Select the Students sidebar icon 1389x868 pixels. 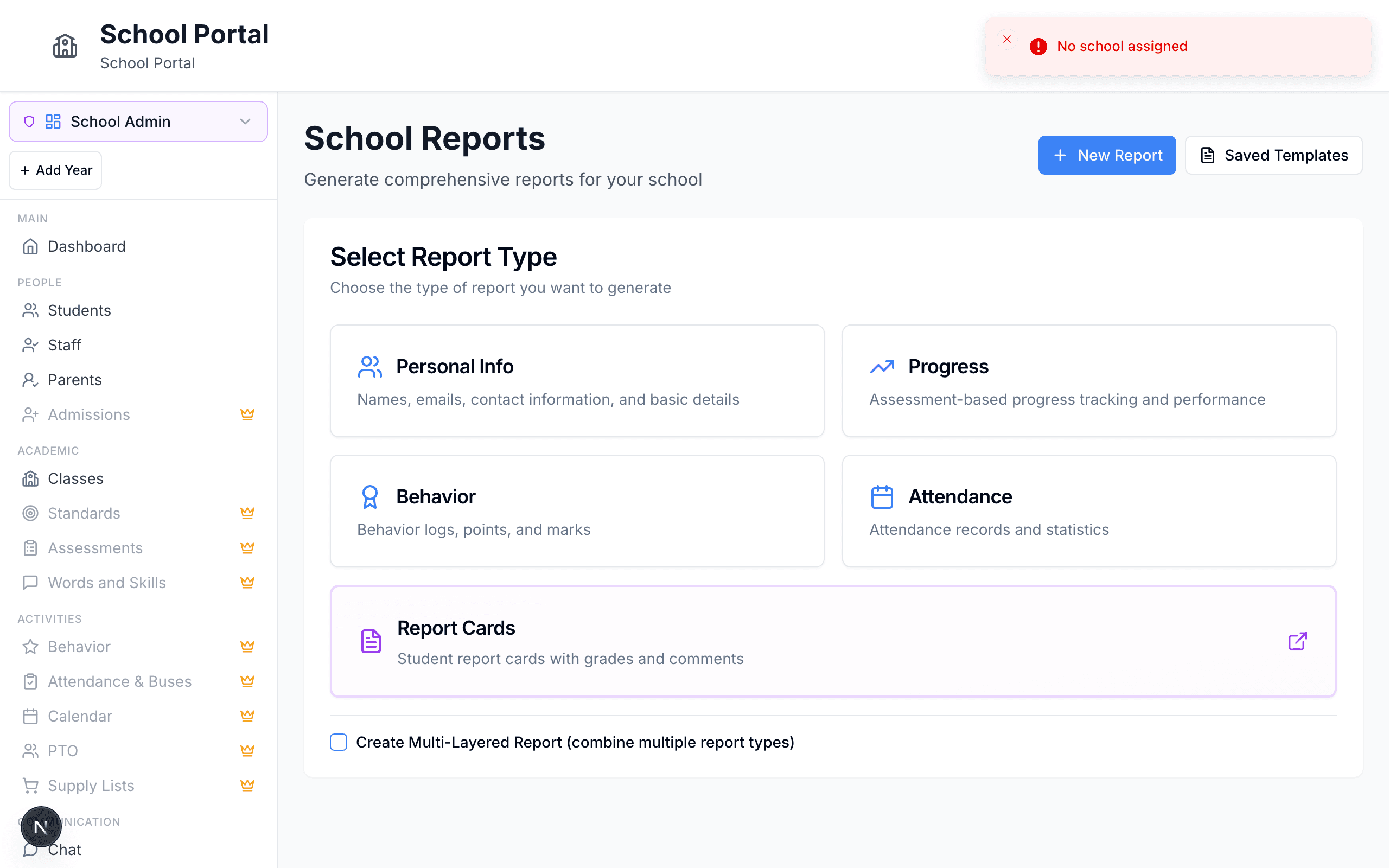30,310
